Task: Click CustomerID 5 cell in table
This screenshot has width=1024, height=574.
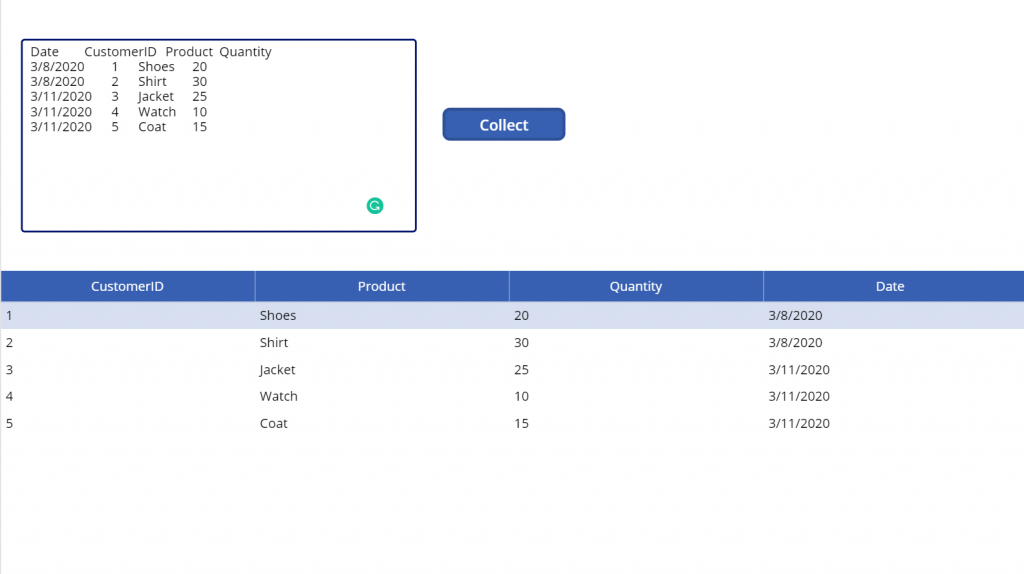Action: [x=127, y=423]
